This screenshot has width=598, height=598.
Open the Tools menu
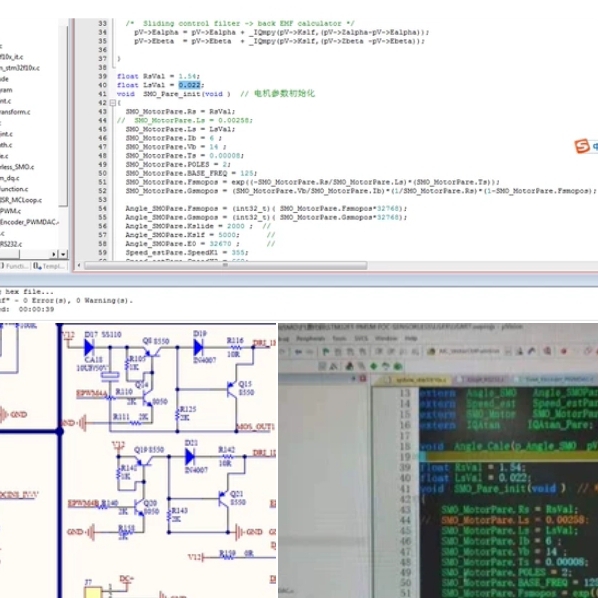coord(339,339)
